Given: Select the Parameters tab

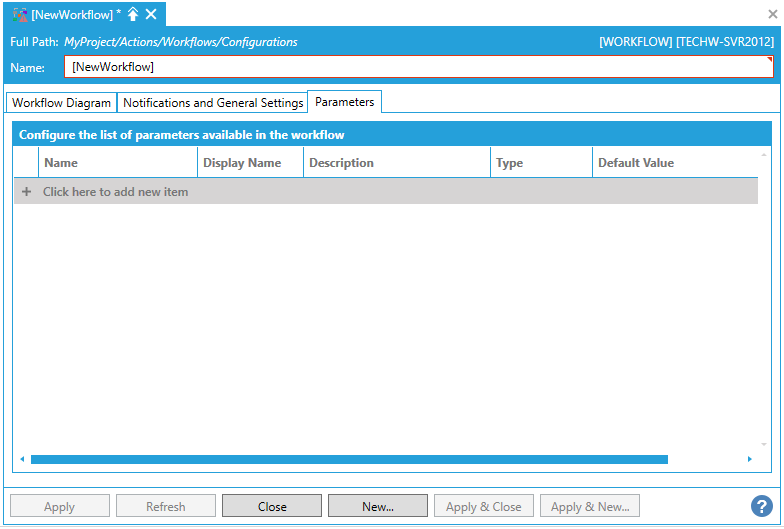Looking at the screenshot, I should click(344, 102).
